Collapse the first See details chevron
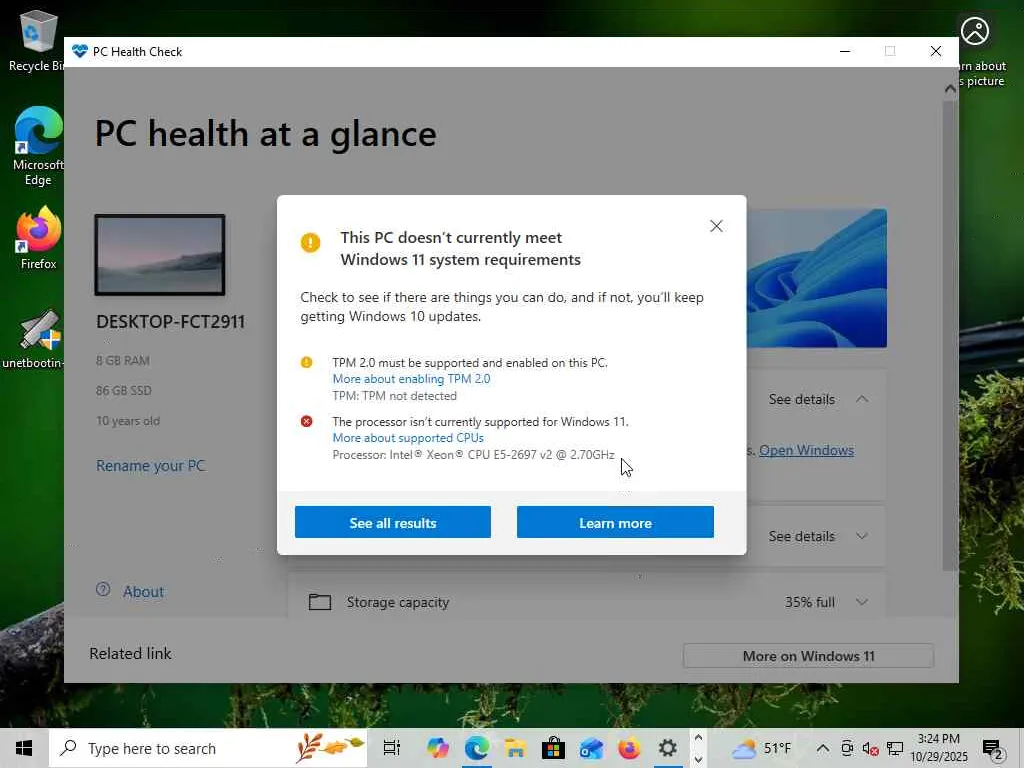Viewport: 1024px width, 768px height. (862, 399)
